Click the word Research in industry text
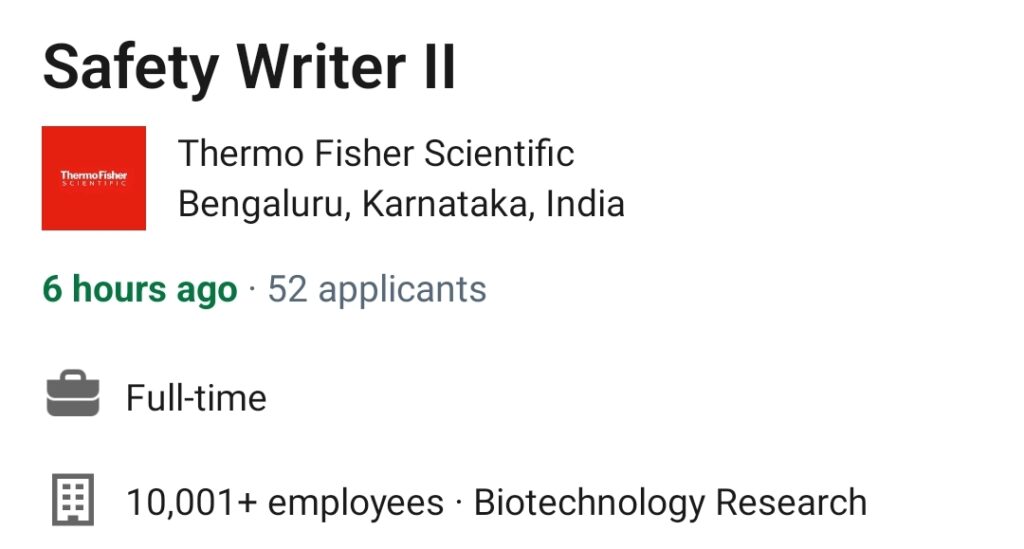Image resolution: width=1024 pixels, height=549 pixels. click(792, 503)
